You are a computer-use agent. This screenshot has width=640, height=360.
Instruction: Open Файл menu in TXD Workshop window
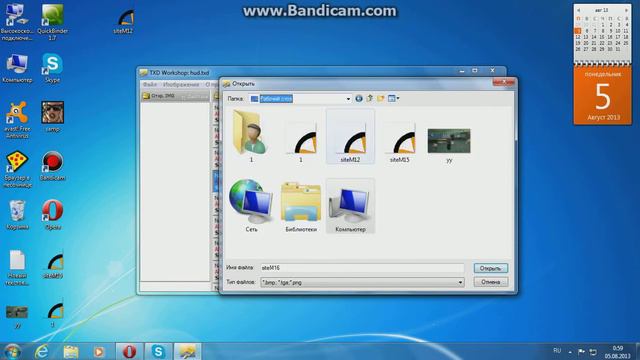[149, 84]
